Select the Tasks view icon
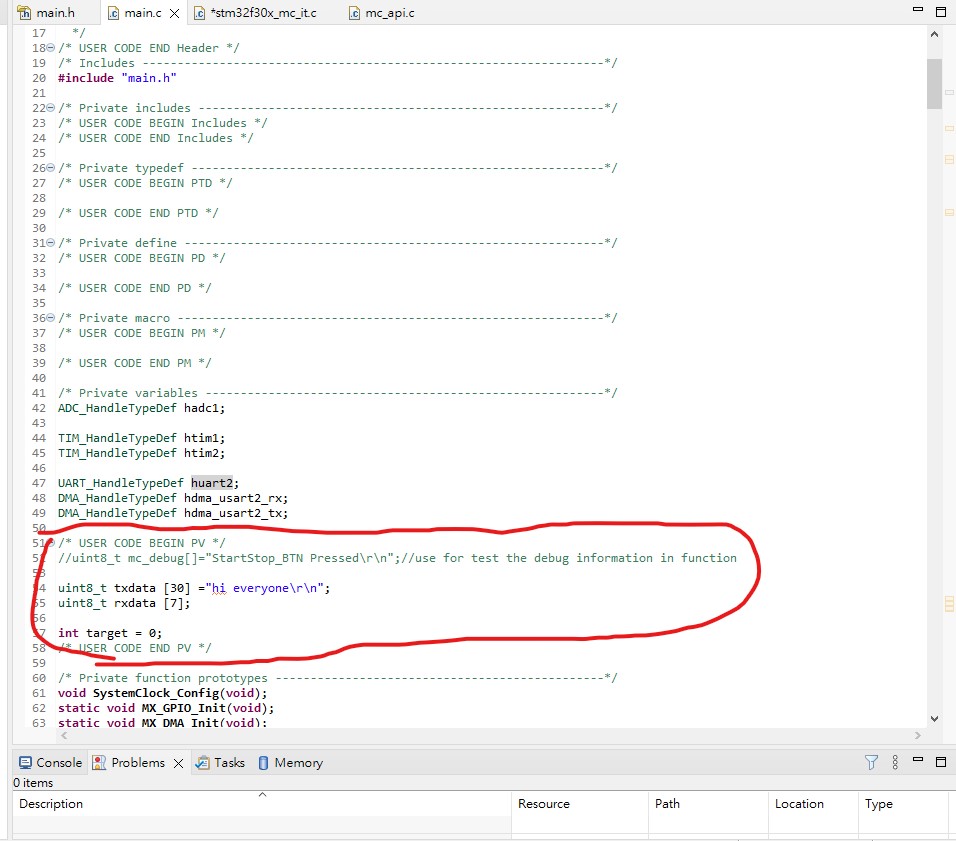 tap(200, 762)
